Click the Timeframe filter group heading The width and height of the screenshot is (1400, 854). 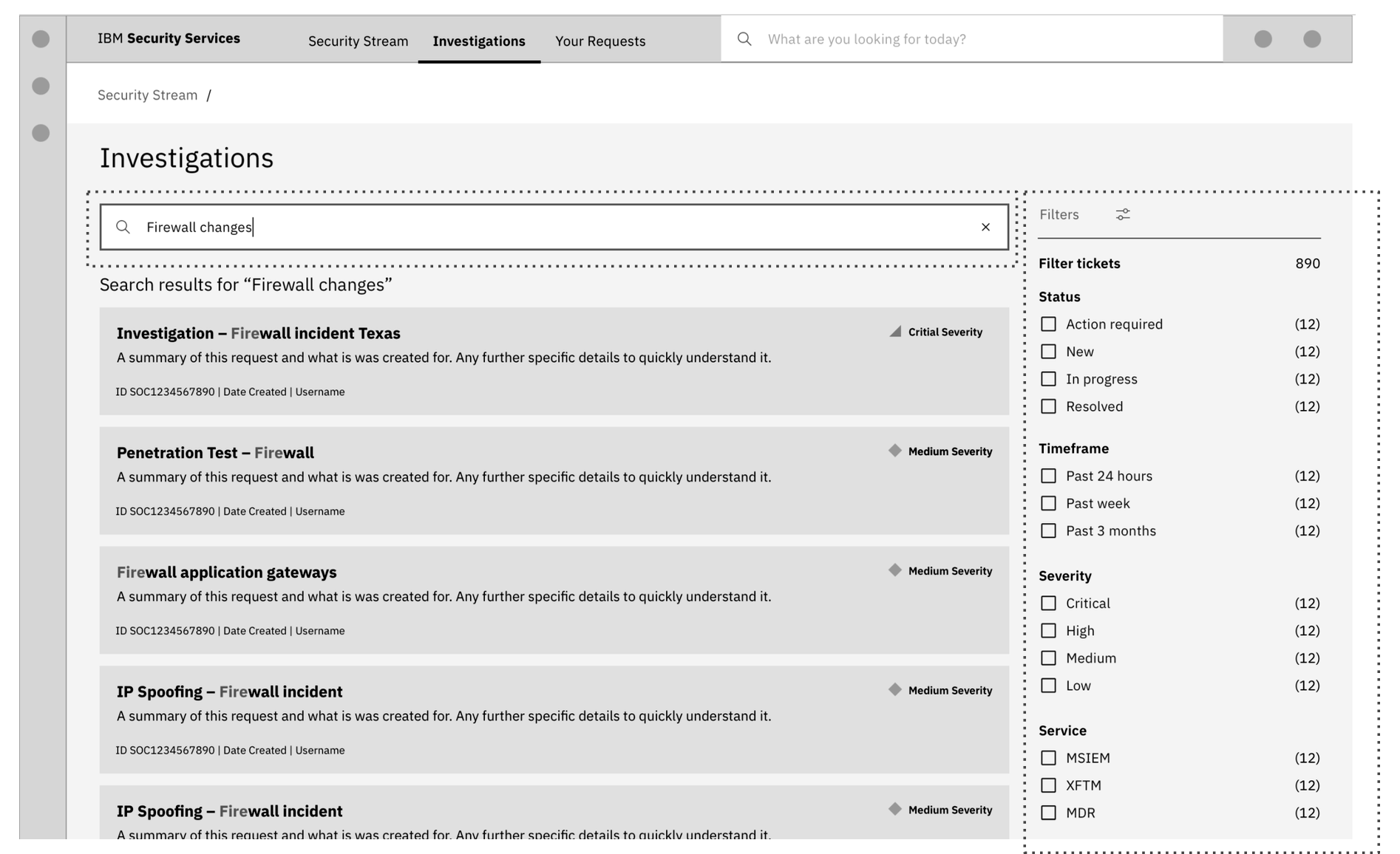click(x=1073, y=448)
